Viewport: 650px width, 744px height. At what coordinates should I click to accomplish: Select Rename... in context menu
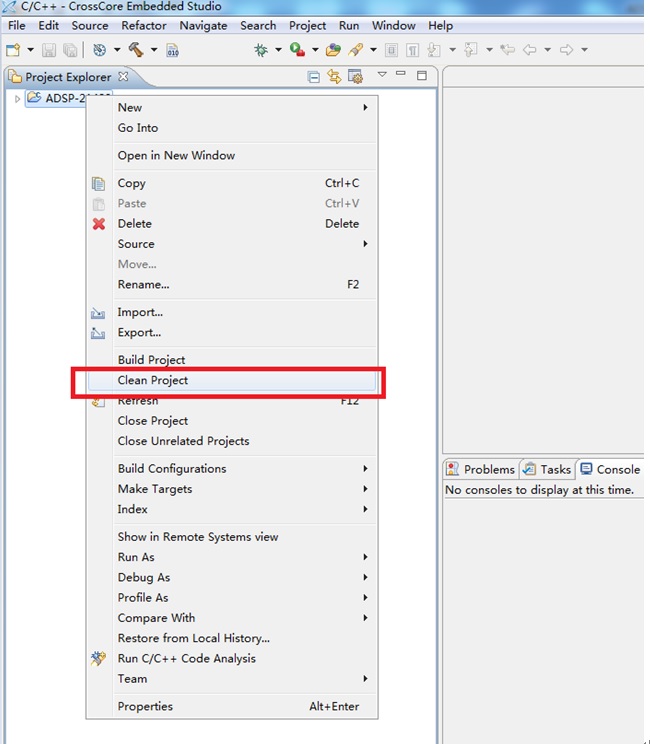tap(232, 285)
